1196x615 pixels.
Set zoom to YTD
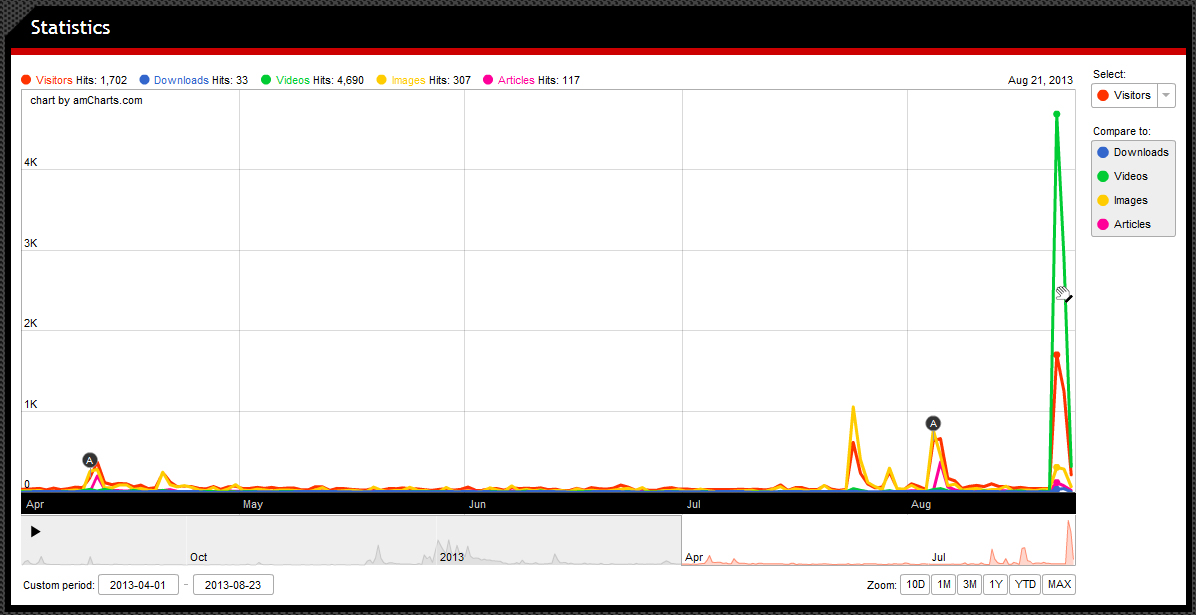[x=1025, y=585]
